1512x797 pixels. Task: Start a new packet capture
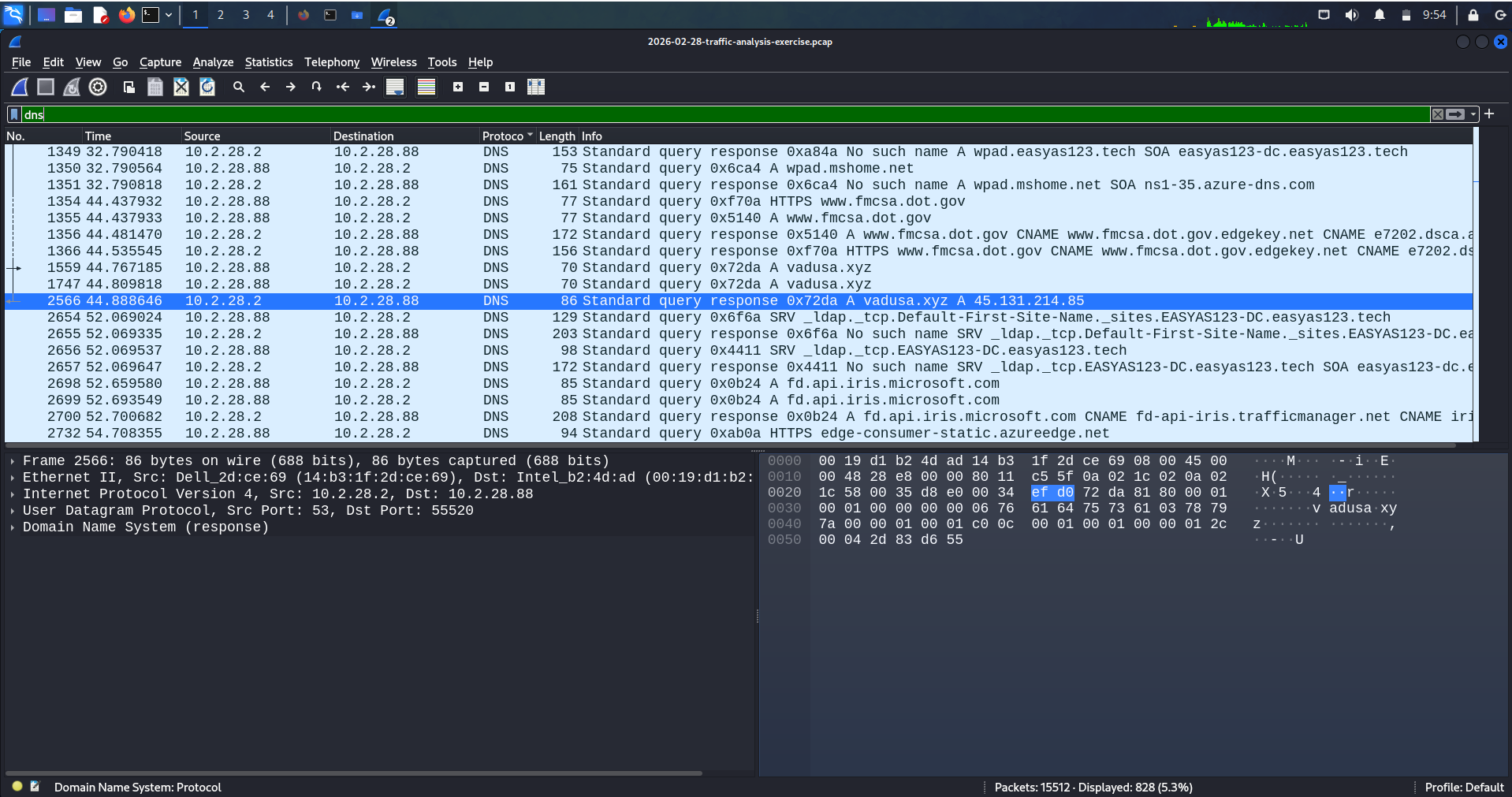[20, 87]
